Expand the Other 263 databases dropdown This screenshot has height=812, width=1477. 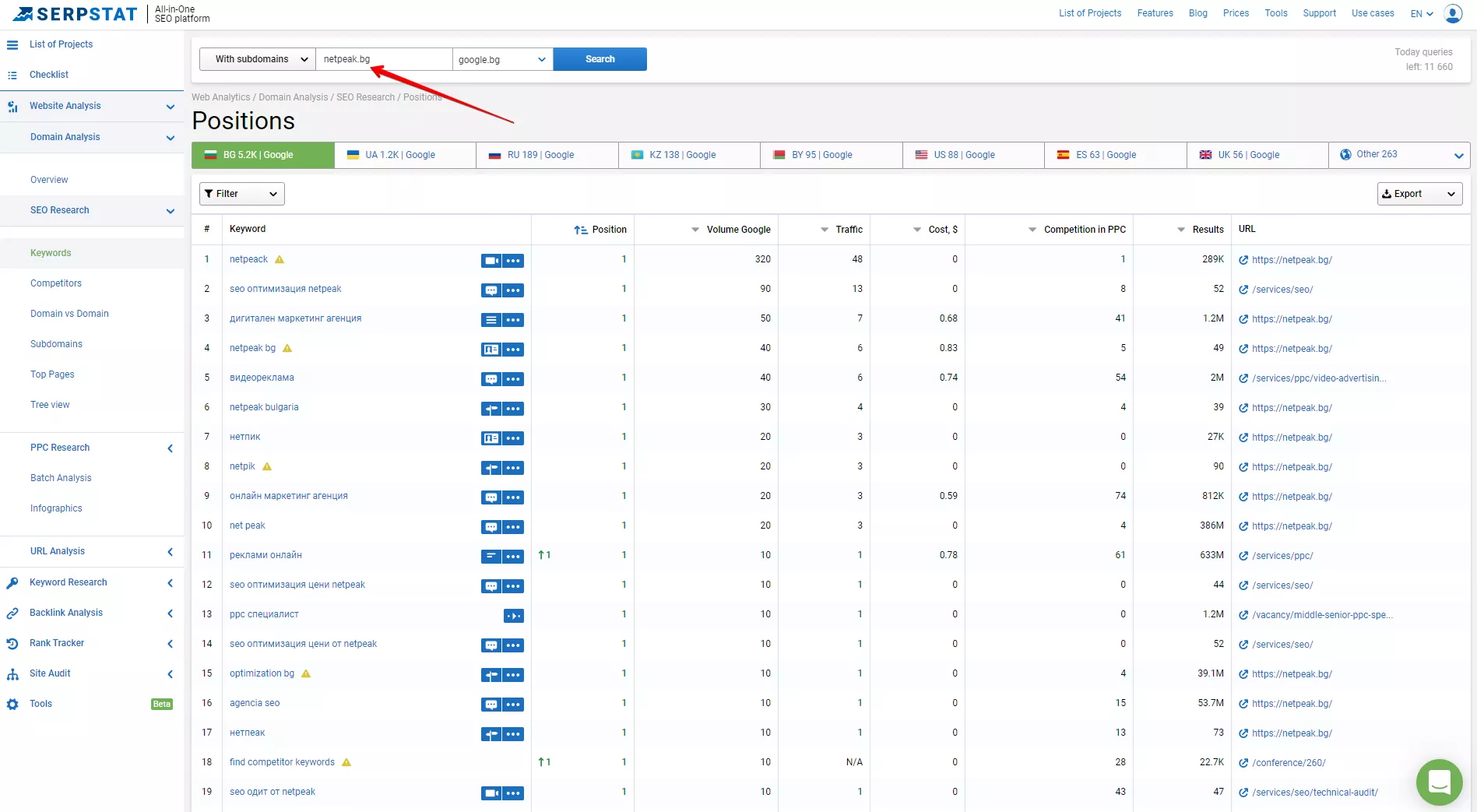click(1400, 155)
